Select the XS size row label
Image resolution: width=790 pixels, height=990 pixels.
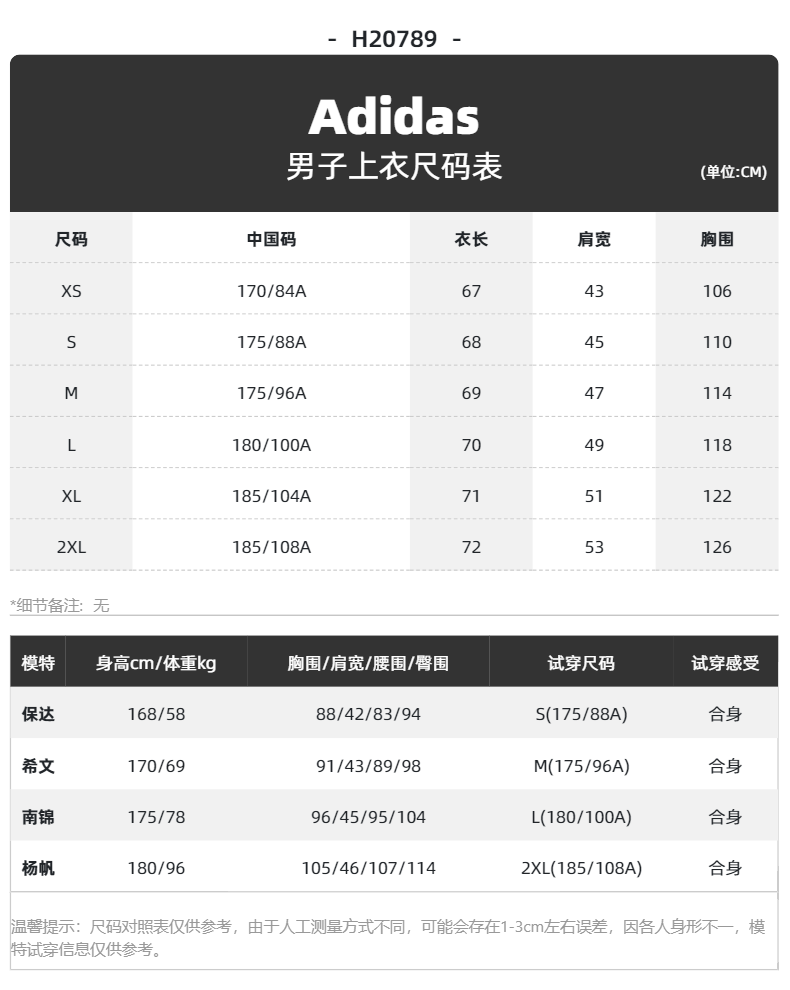tap(71, 291)
